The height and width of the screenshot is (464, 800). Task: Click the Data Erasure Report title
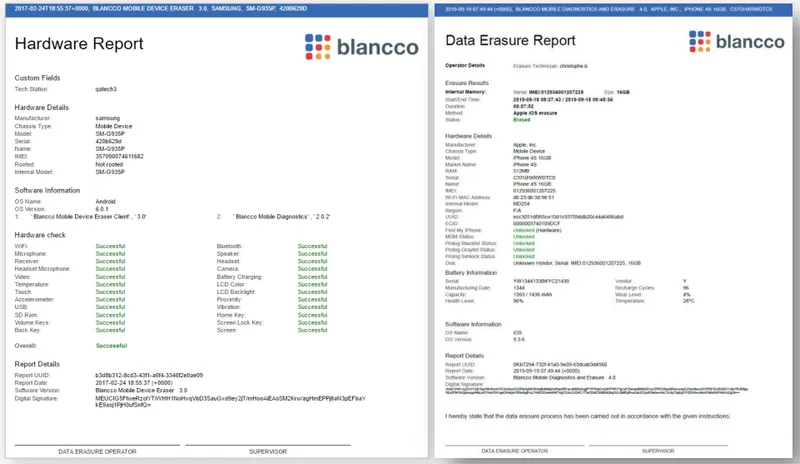510,40
